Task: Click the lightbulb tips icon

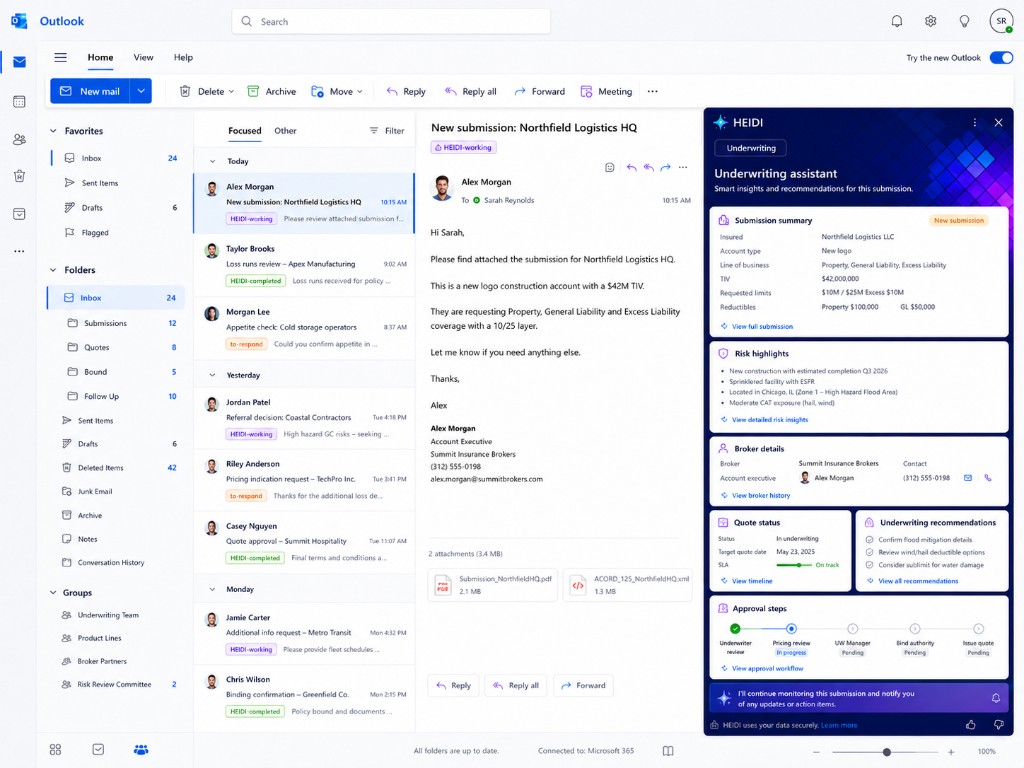Action: [x=964, y=21]
